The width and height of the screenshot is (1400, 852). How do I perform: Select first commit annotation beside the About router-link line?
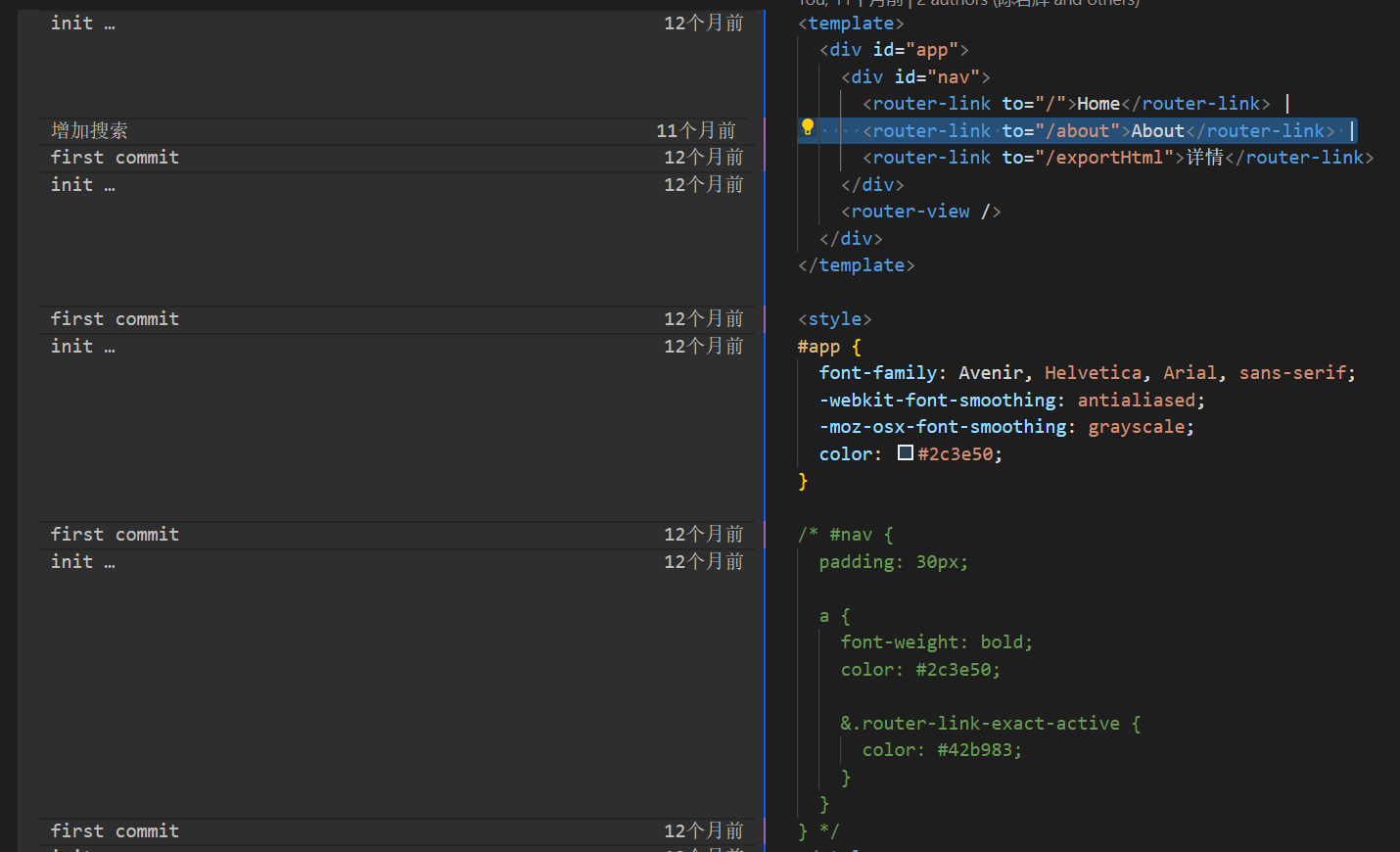pos(115,158)
